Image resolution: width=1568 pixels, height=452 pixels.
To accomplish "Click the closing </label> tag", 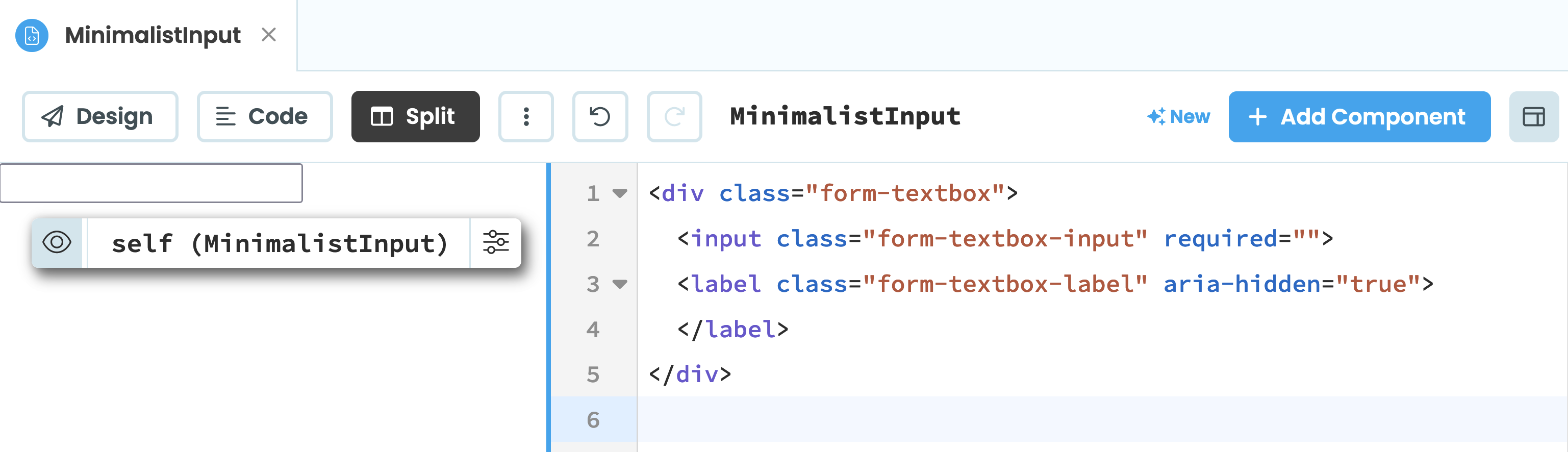I will (x=733, y=329).
